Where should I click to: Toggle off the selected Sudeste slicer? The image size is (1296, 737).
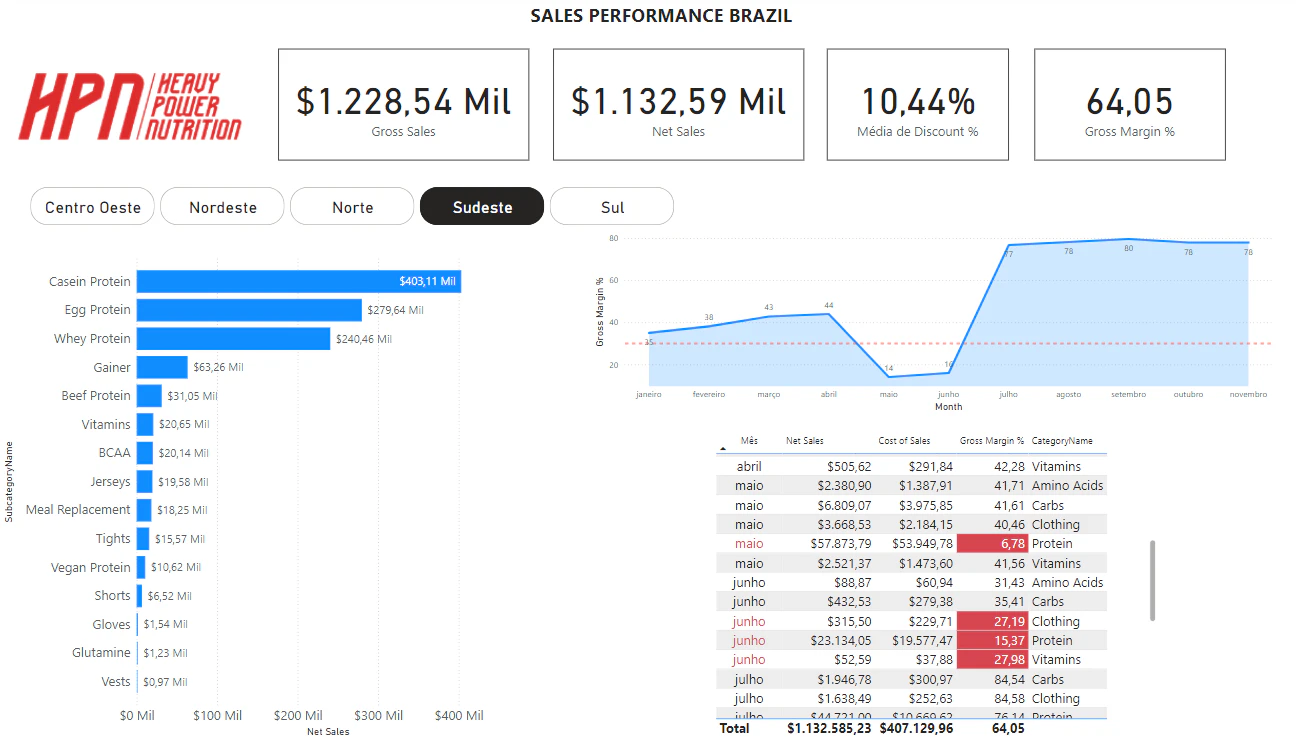pos(482,207)
